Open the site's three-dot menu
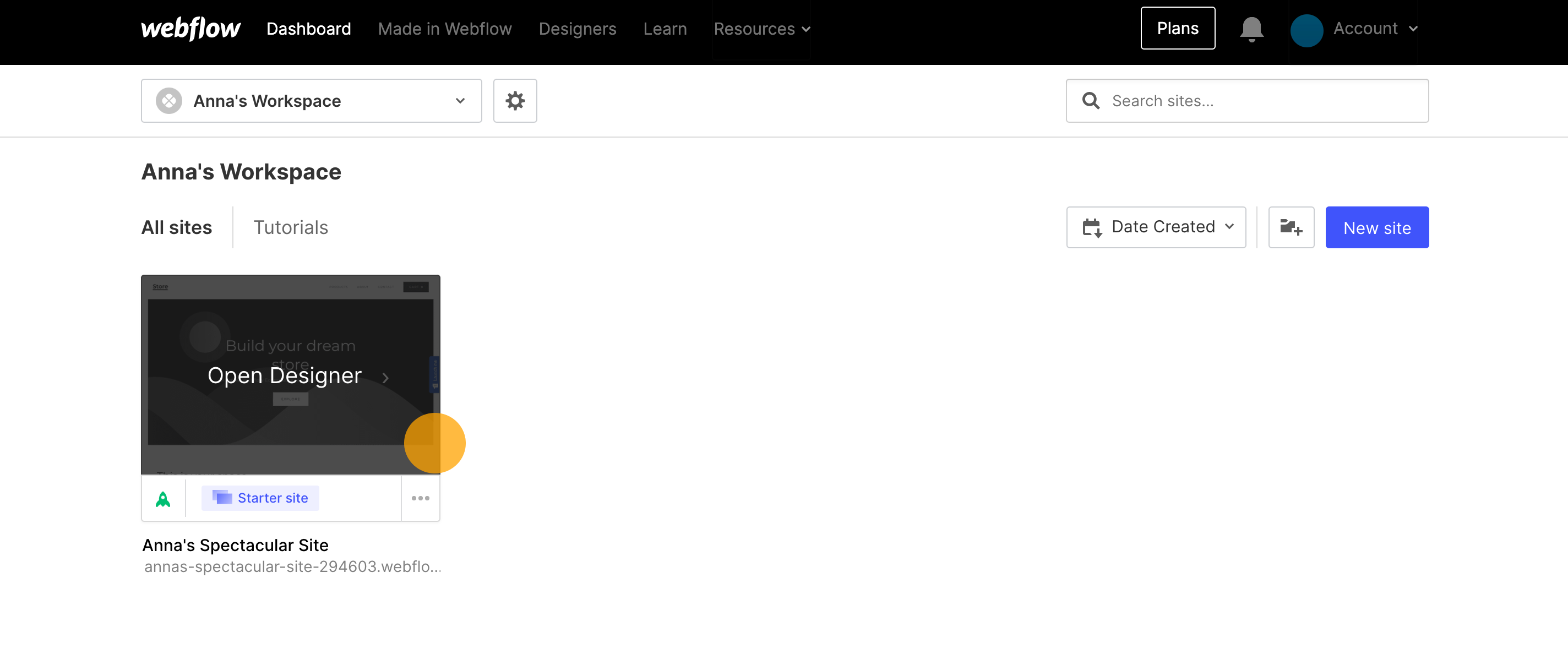Viewport: 1568px width, 654px height. click(421, 498)
